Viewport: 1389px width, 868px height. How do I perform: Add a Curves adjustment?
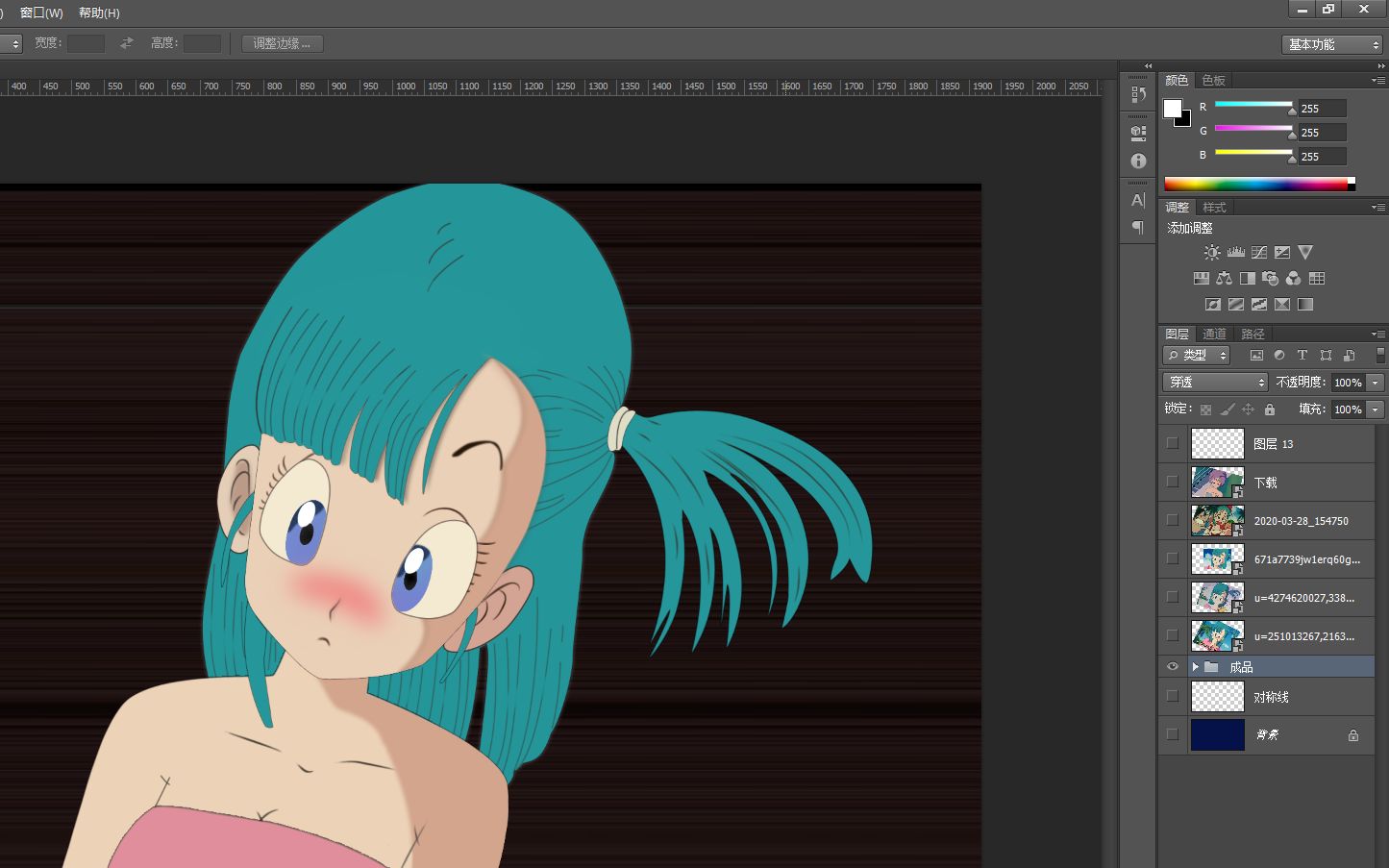point(1259,253)
